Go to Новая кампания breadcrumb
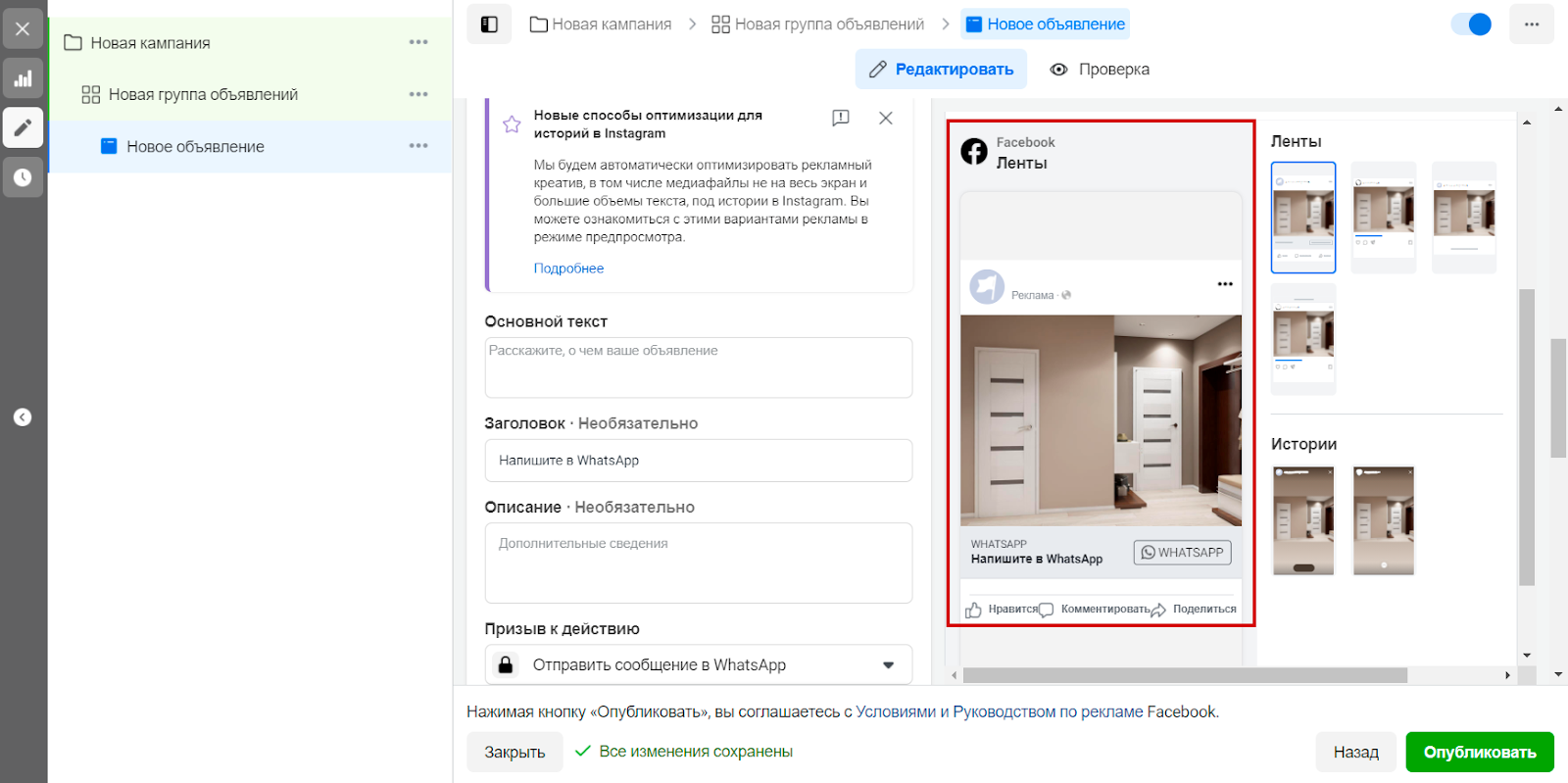This screenshot has width=1568, height=783. click(x=601, y=24)
